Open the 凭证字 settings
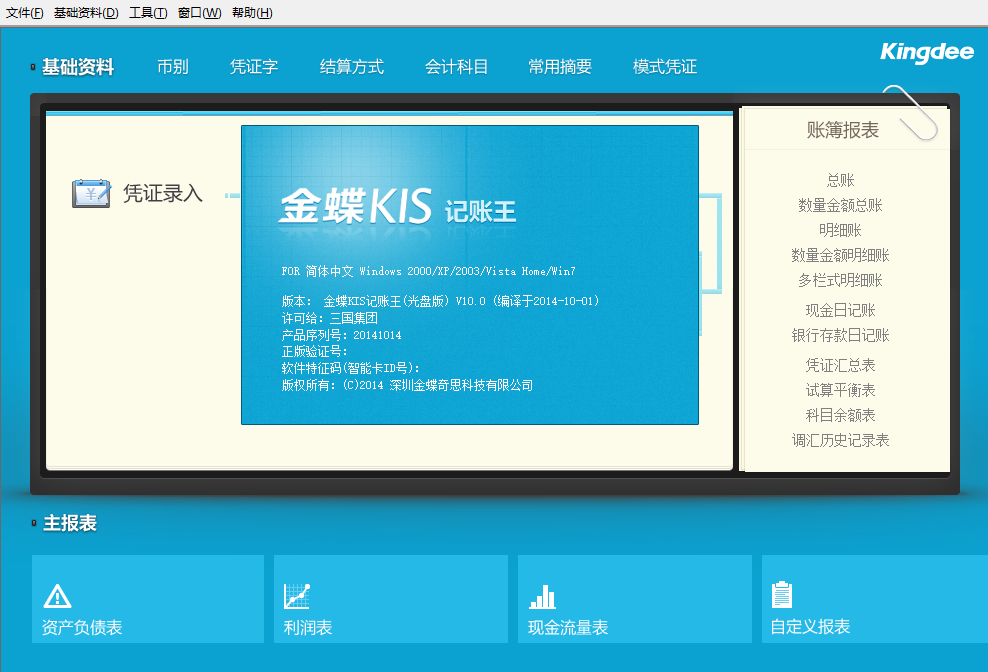 (x=254, y=66)
